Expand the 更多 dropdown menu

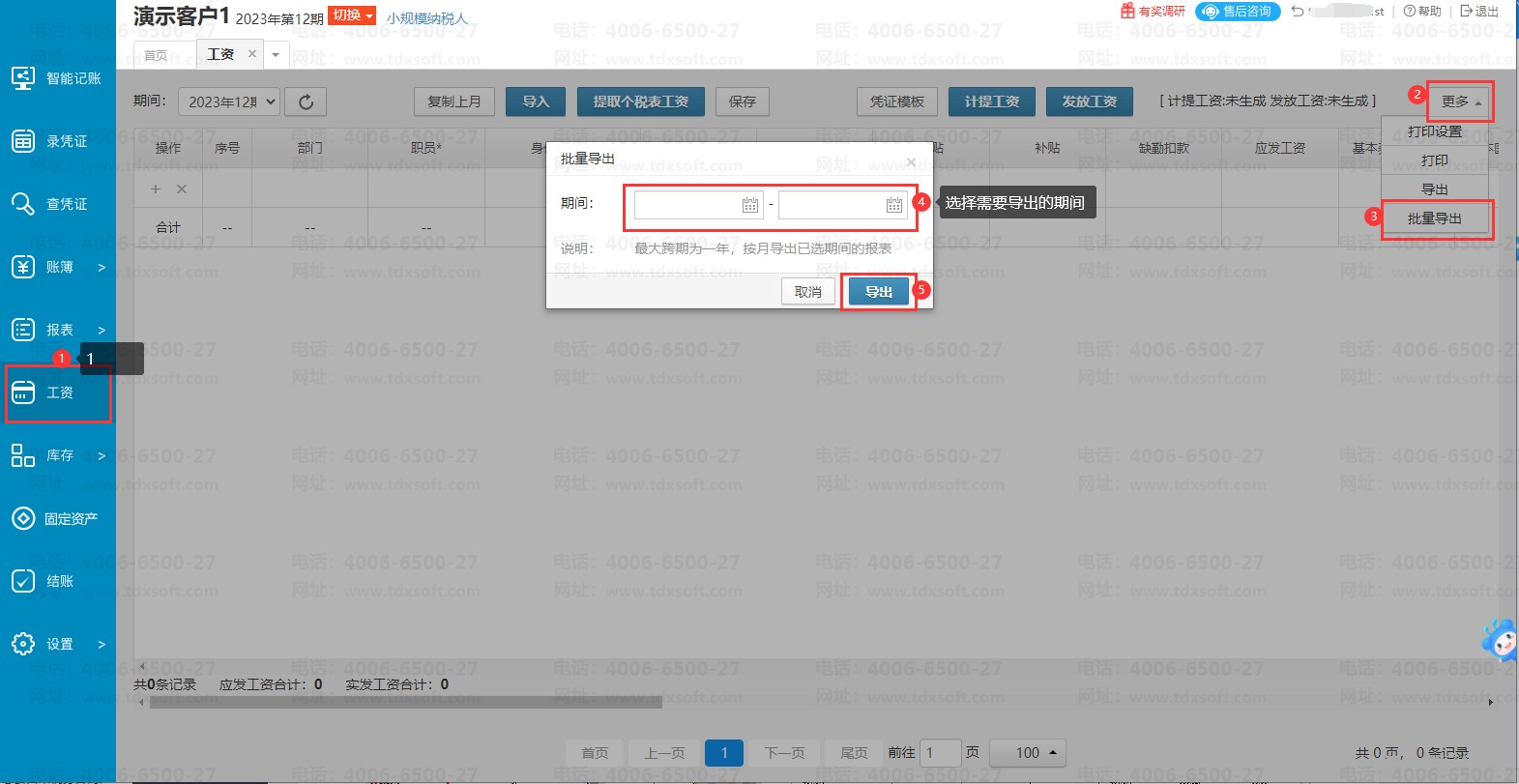pyautogui.click(x=1460, y=102)
